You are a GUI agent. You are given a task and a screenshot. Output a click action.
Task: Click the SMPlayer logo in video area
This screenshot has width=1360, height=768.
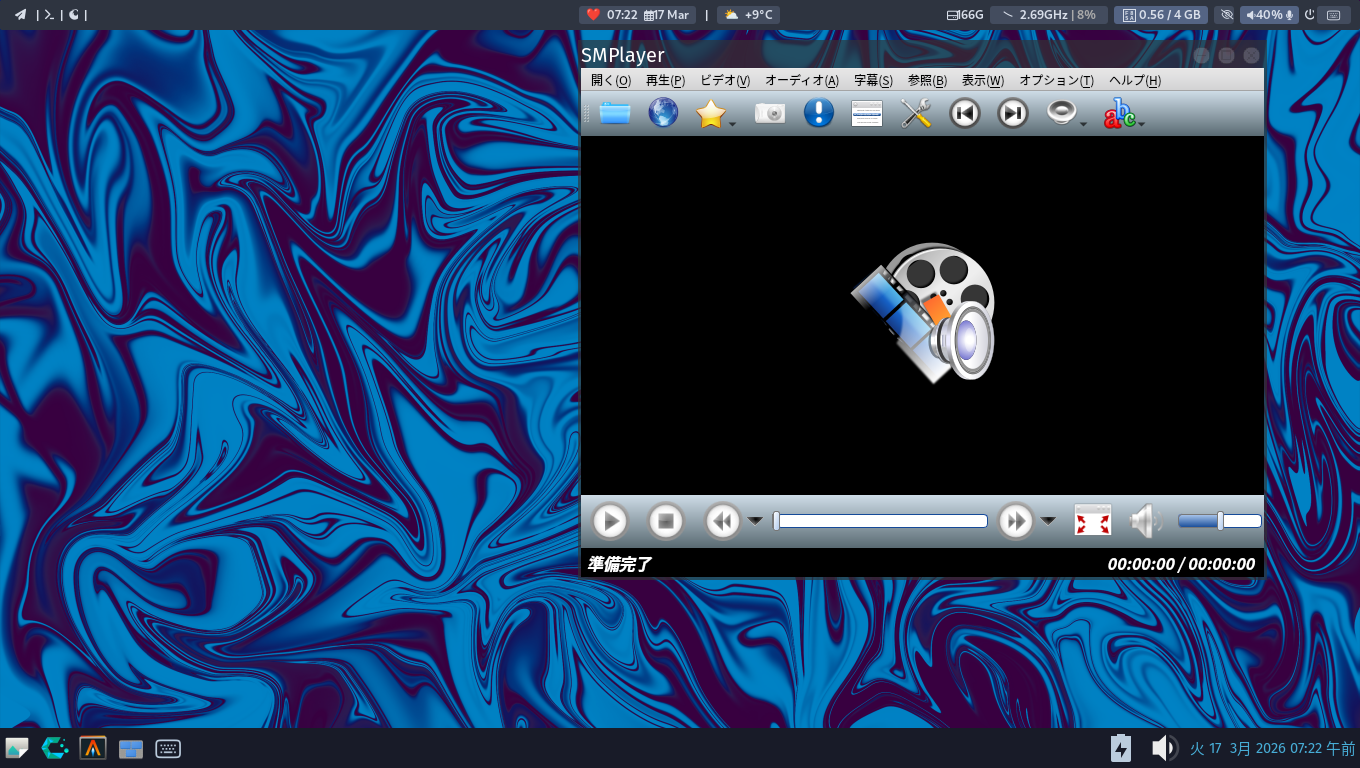923,312
